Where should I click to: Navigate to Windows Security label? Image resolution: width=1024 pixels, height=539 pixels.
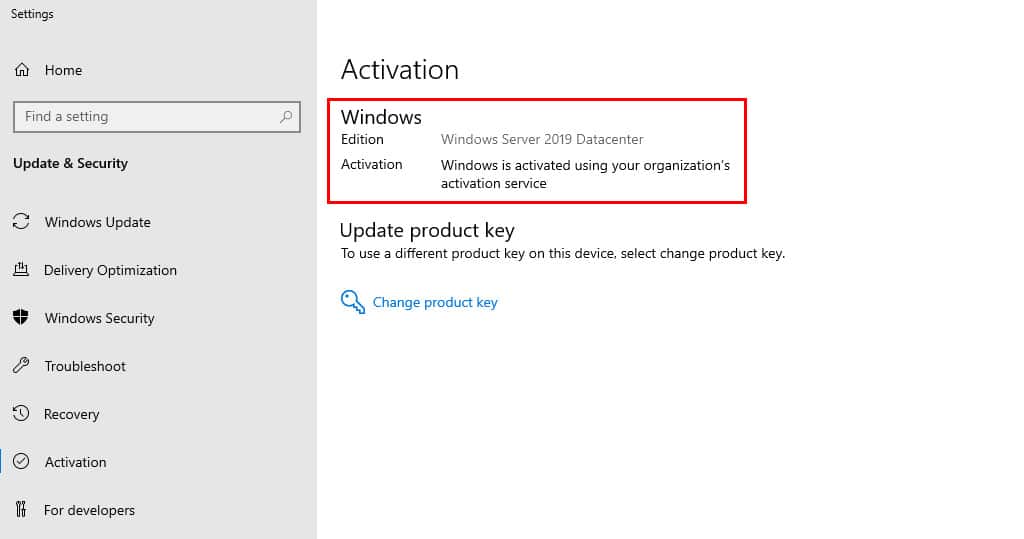pos(99,318)
